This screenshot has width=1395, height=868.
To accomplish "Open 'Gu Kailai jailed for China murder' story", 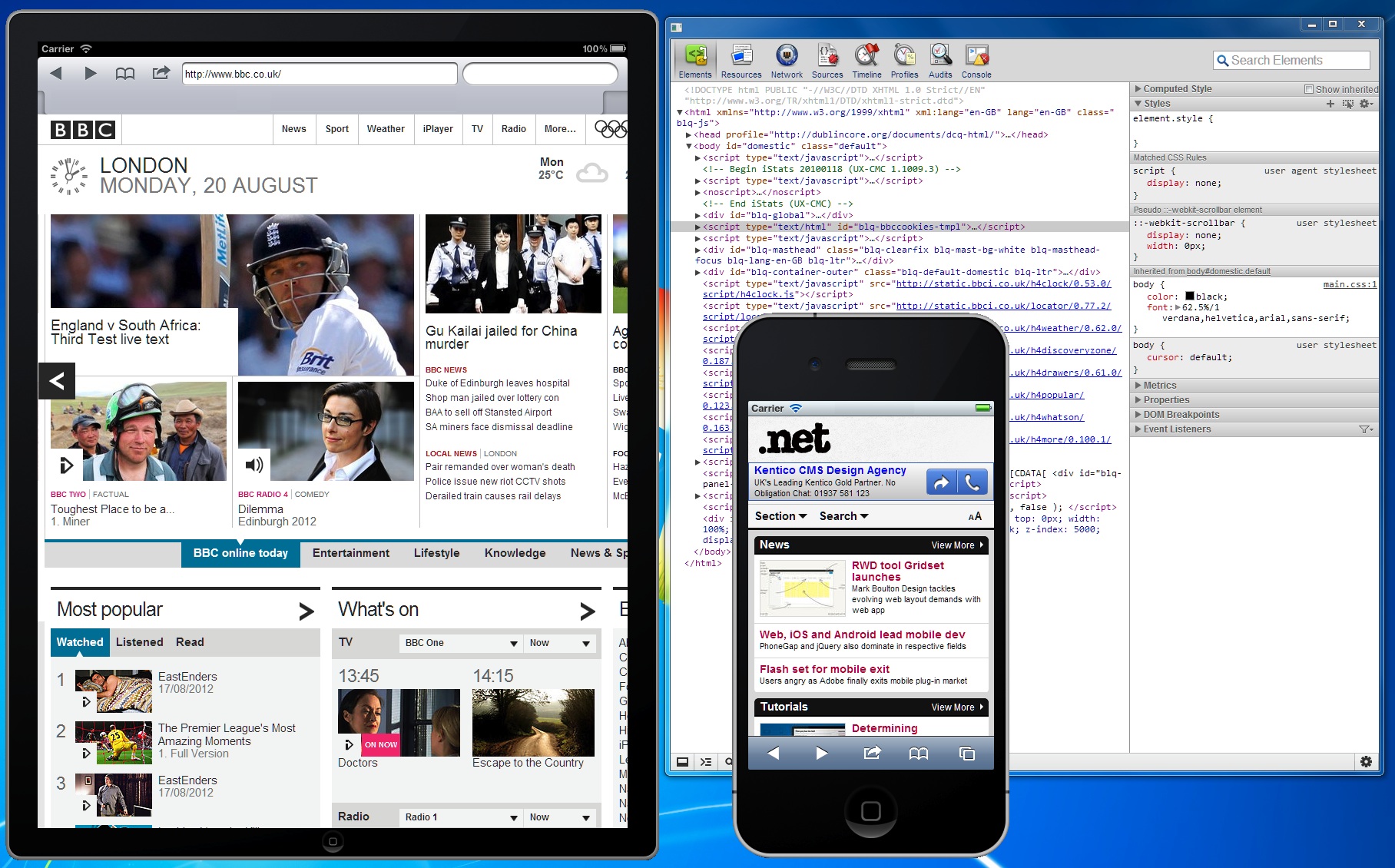I will click(502, 337).
